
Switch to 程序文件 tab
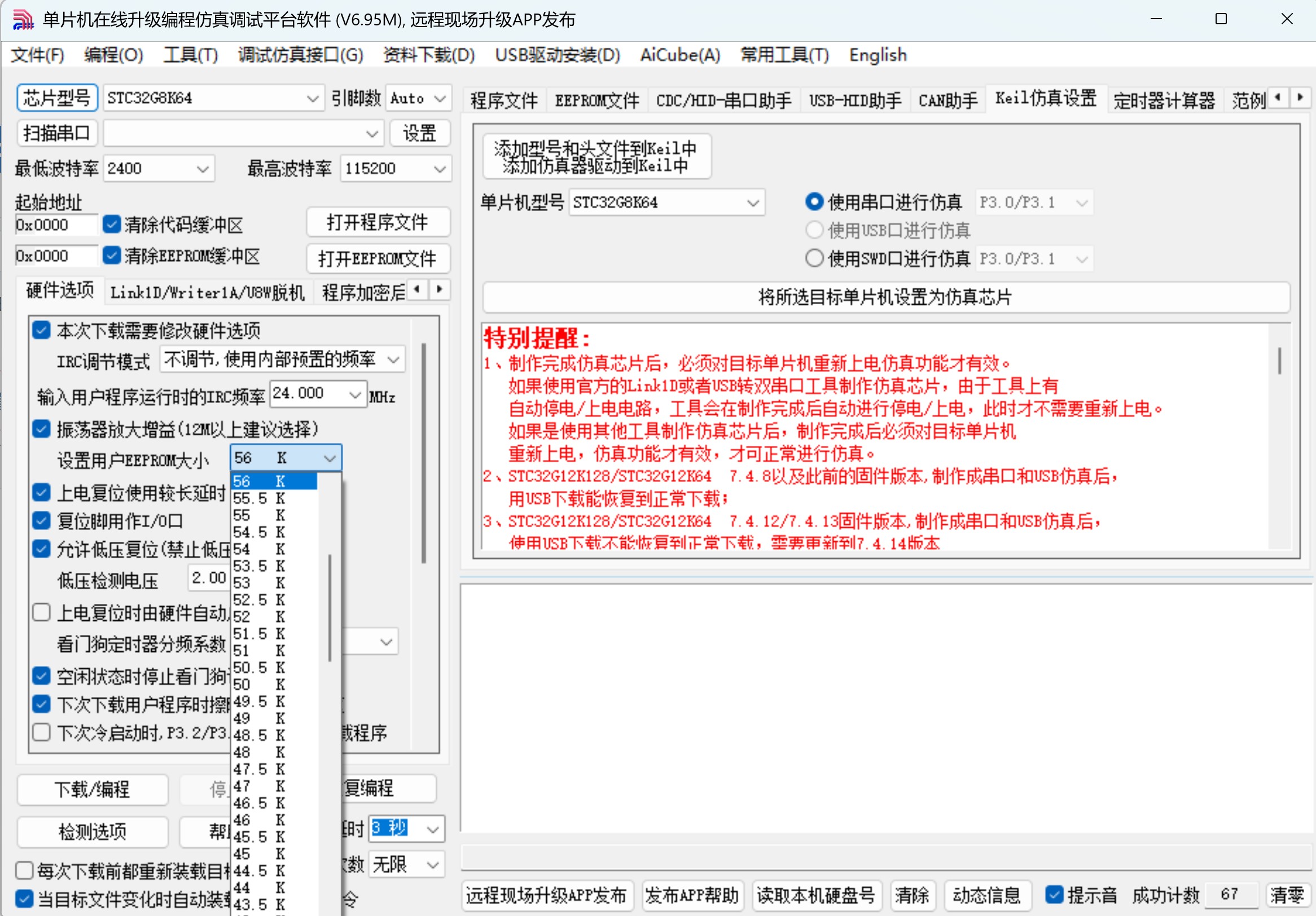504,100
